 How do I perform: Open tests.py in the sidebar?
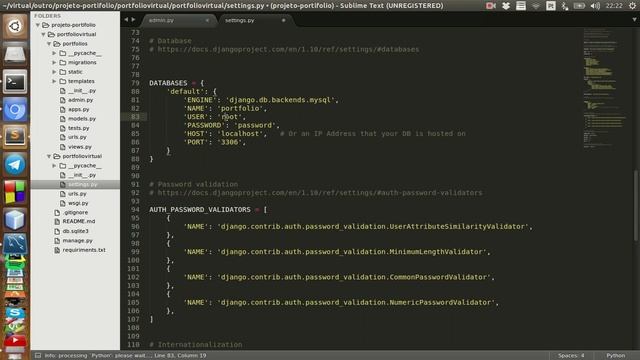pyautogui.click(x=78, y=128)
